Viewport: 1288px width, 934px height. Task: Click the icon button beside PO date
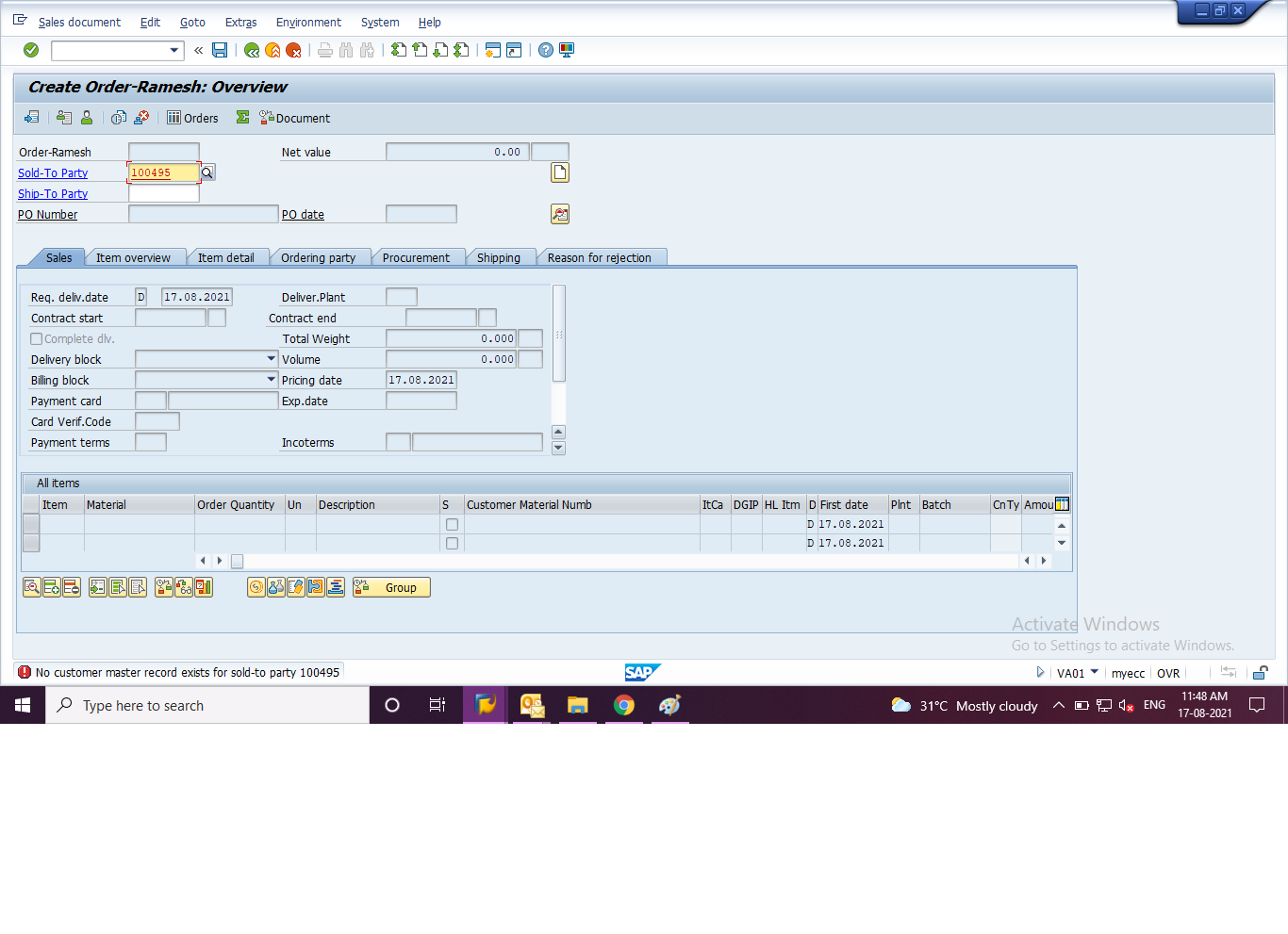(560, 214)
